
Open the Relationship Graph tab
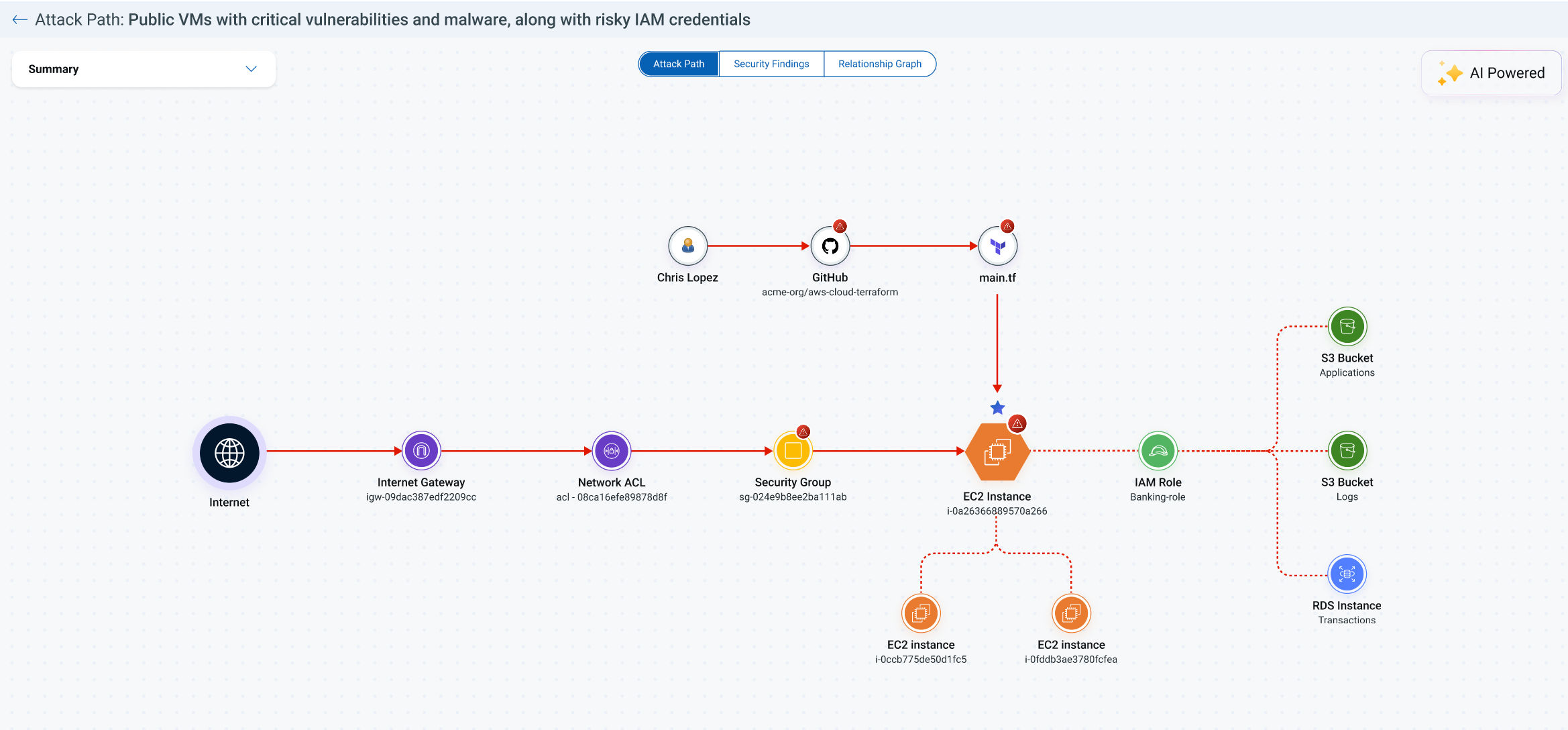(x=879, y=64)
